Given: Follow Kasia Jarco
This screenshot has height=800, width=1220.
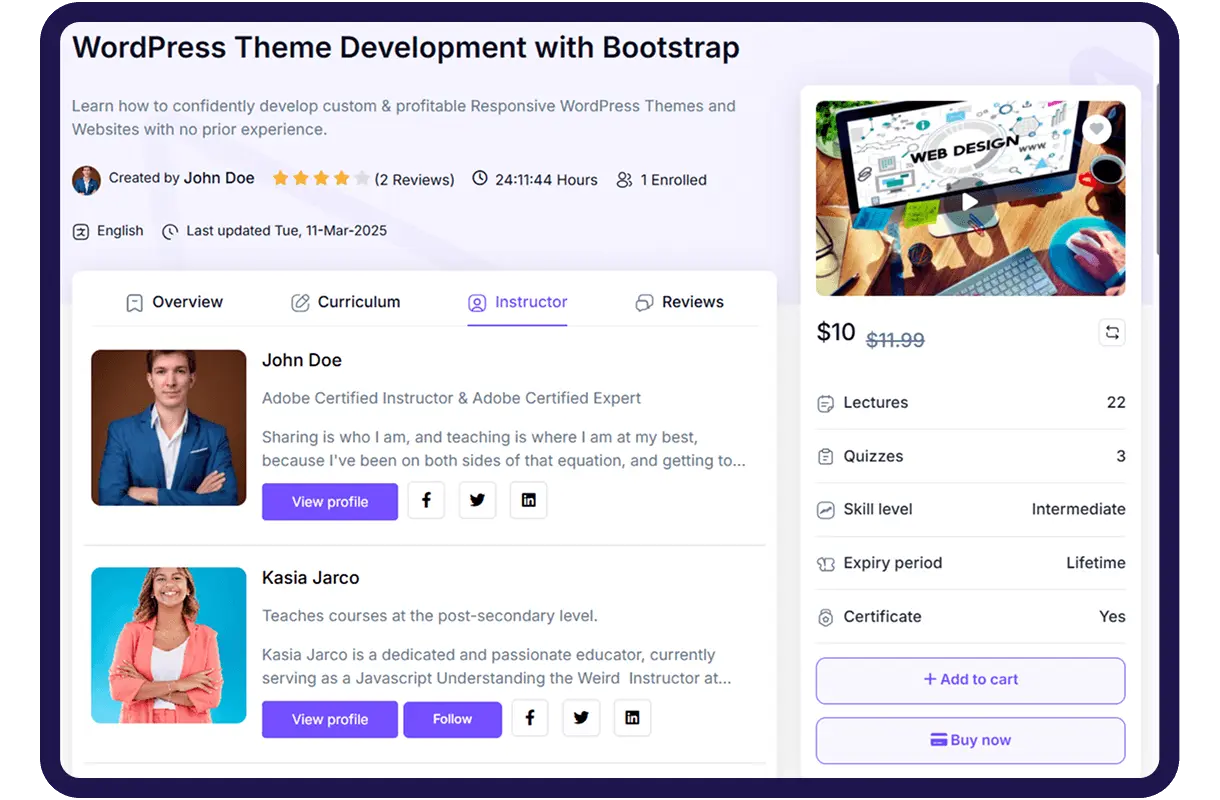Looking at the screenshot, I should pyautogui.click(x=452, y=719).
